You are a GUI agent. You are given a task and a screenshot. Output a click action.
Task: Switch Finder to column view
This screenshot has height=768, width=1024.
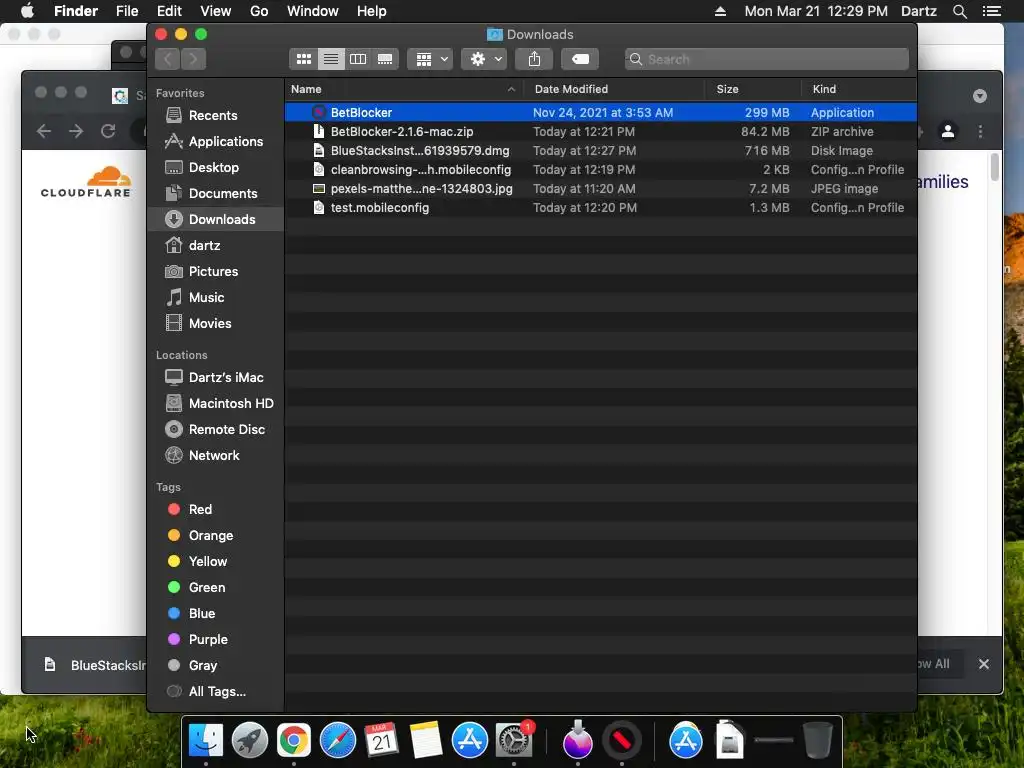358,59
